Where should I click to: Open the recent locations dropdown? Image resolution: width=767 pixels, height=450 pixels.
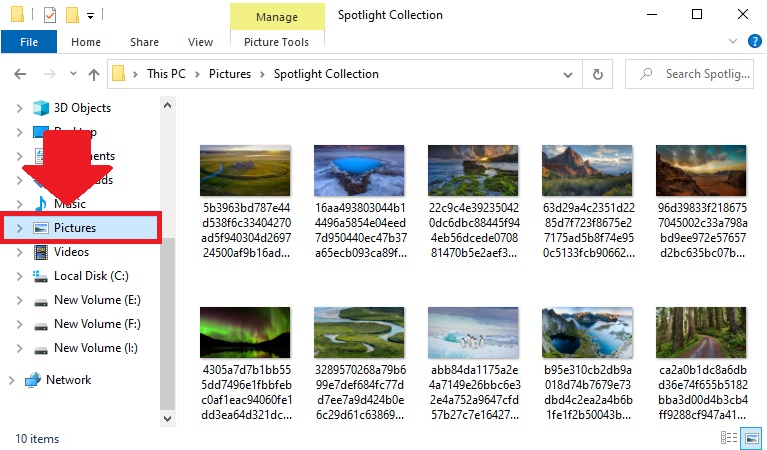coord(73,74)
